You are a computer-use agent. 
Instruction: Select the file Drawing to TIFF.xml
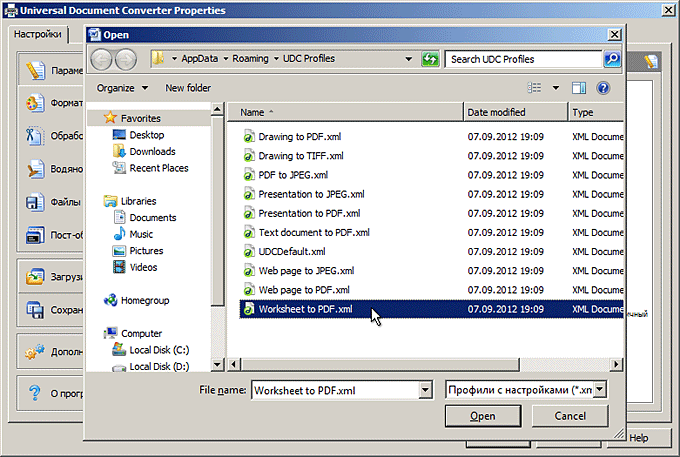tap(301, 156)
